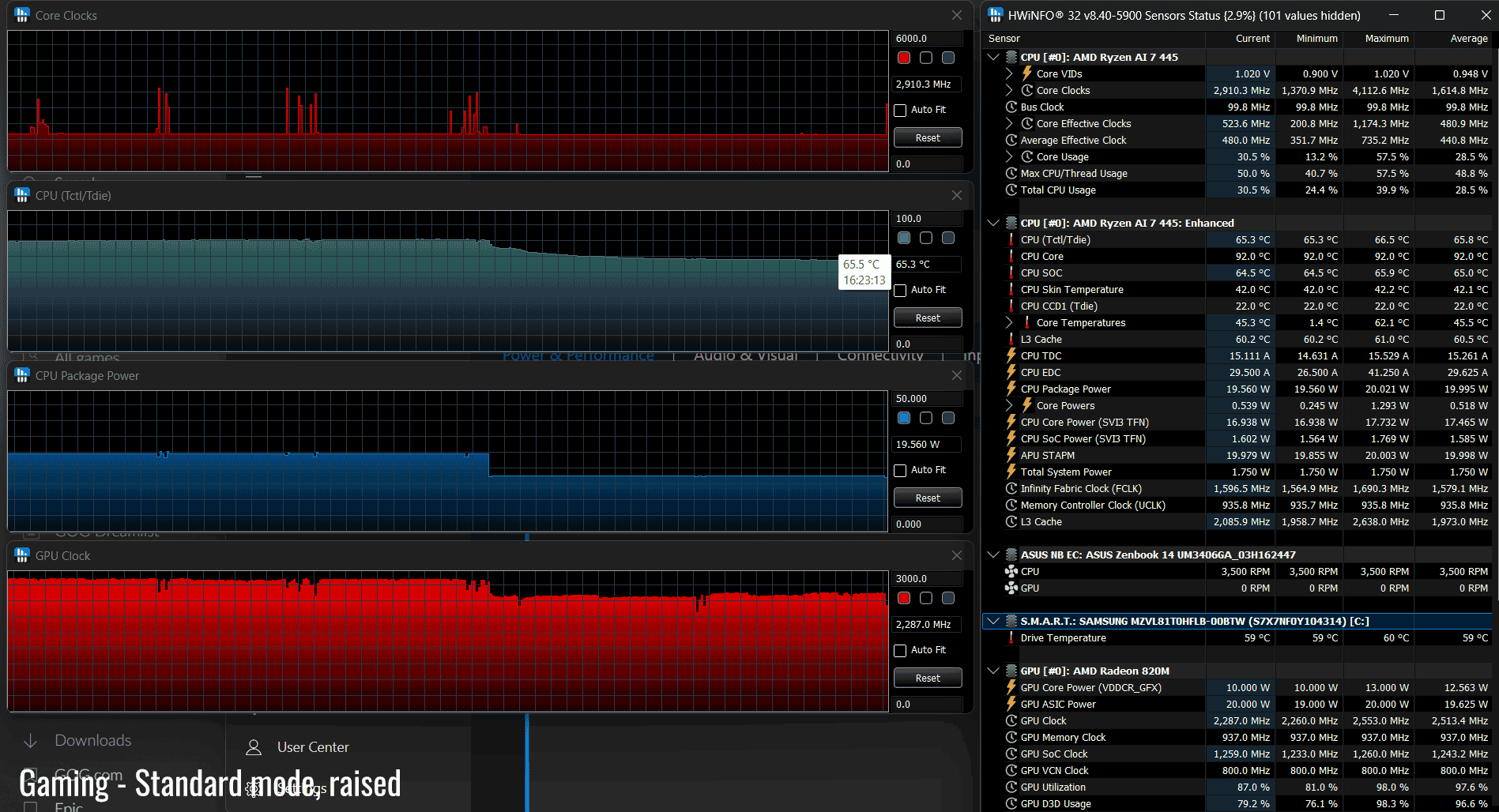The width and height of the screenshot is (1499, 812).
Task: Collapse the GPU [#0]: AMD Radeon 820M group
Action: [993, 671]
